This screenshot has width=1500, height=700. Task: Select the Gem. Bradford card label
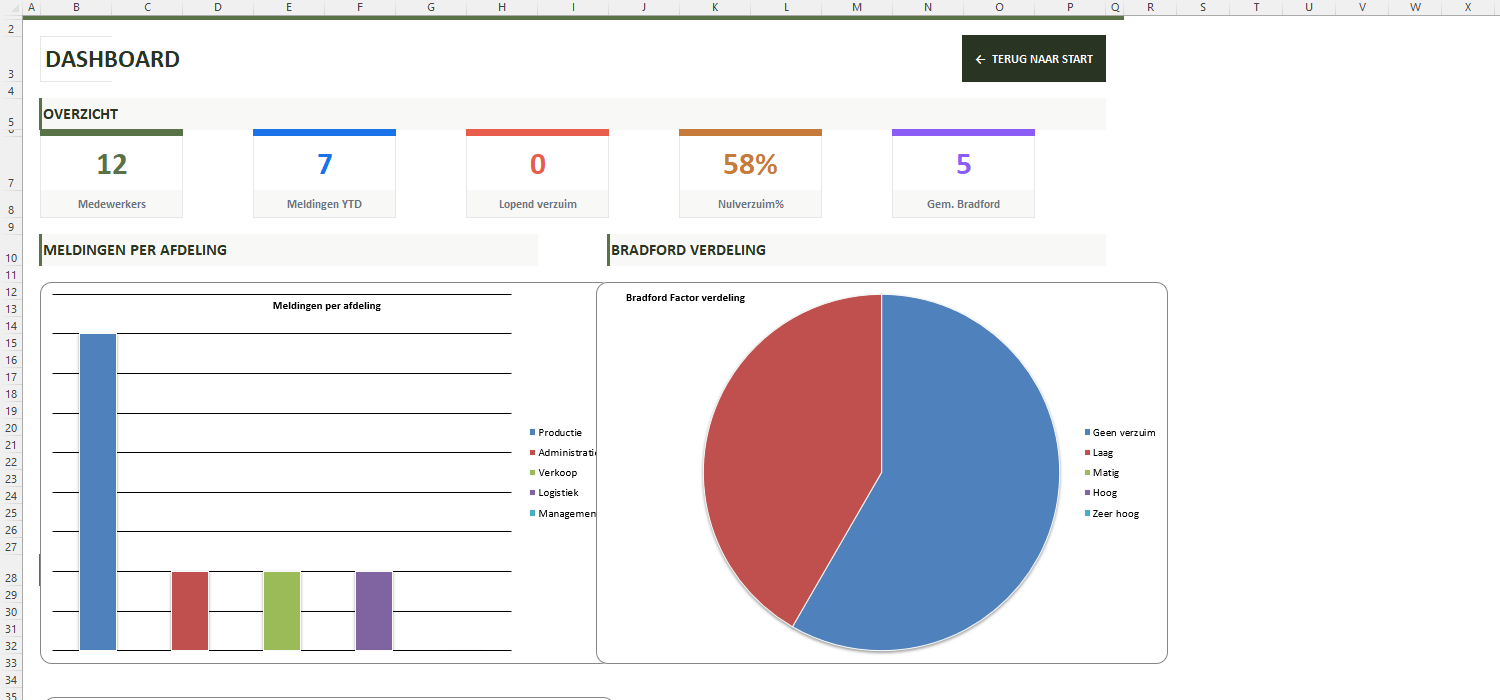coord(964,204)
